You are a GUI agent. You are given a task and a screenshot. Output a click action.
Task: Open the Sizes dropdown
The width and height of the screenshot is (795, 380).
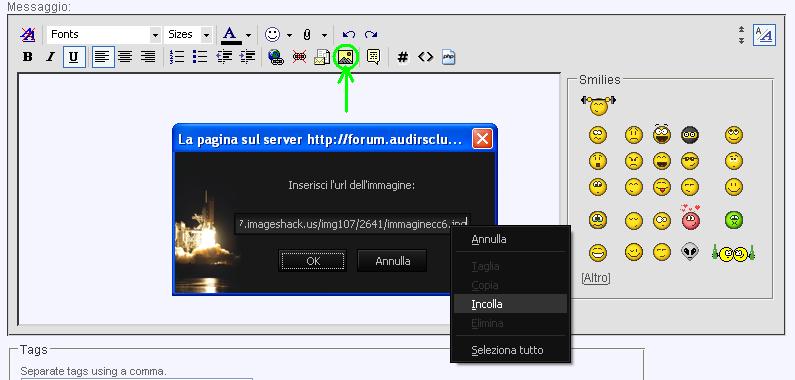click(188, 34)
